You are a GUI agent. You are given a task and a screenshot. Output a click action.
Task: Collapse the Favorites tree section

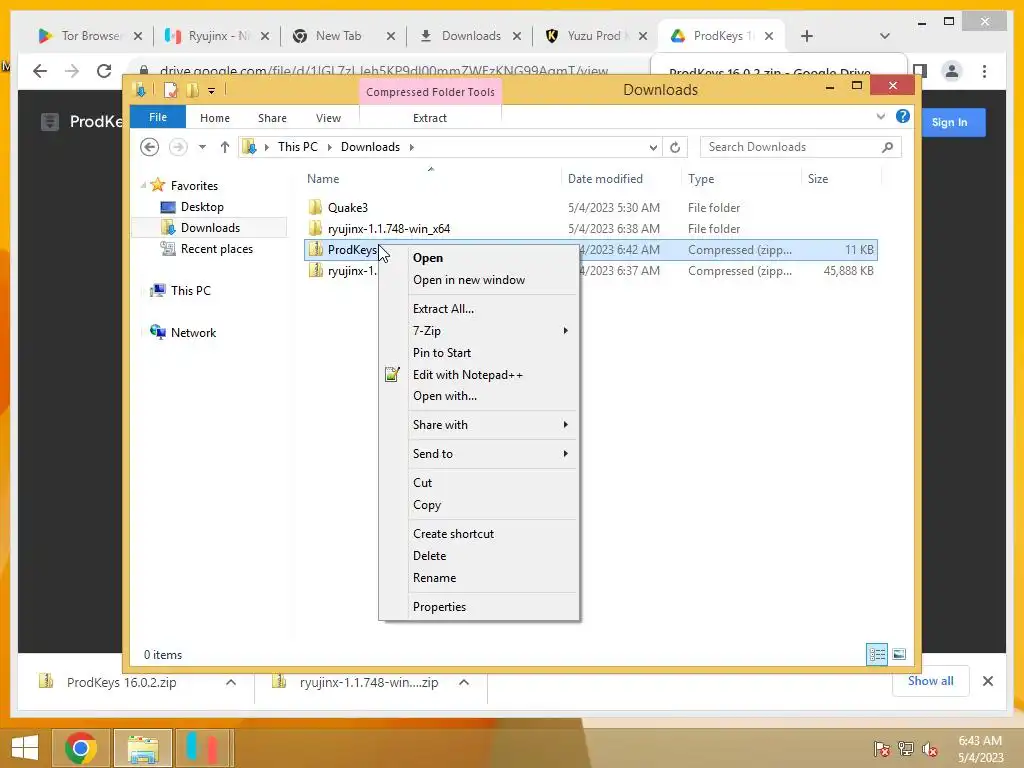144,186
